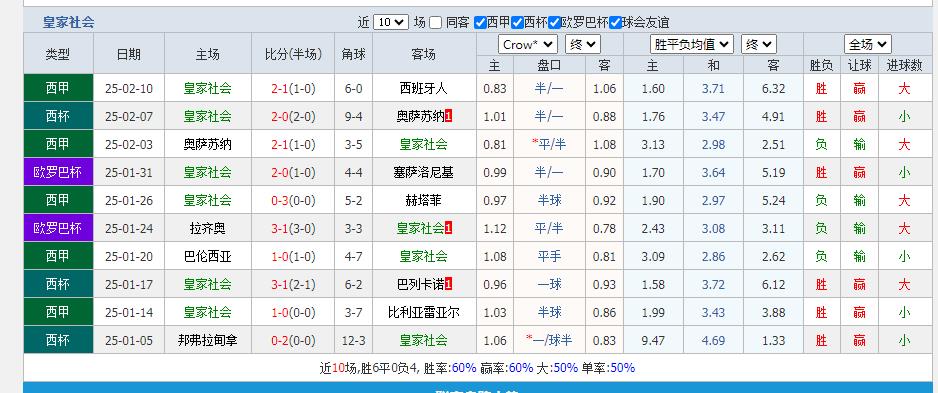938x393 pixels.
Task: Open the 3-1(3-0) score at 拉齐奥
Action: 293,229
